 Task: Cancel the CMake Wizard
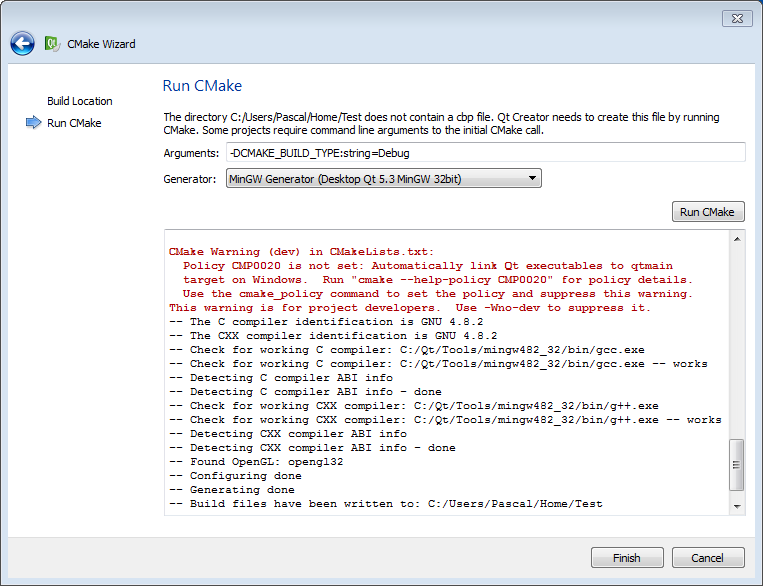708,557
